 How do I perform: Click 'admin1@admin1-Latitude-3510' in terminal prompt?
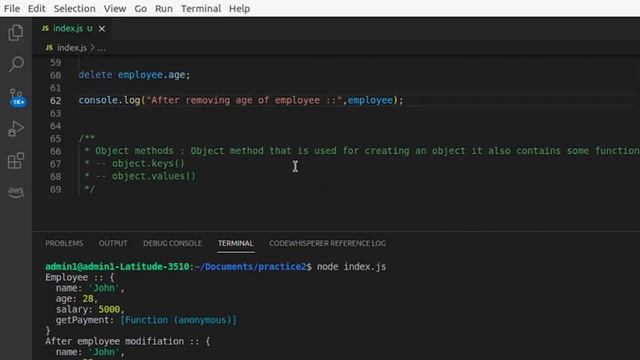117,267
